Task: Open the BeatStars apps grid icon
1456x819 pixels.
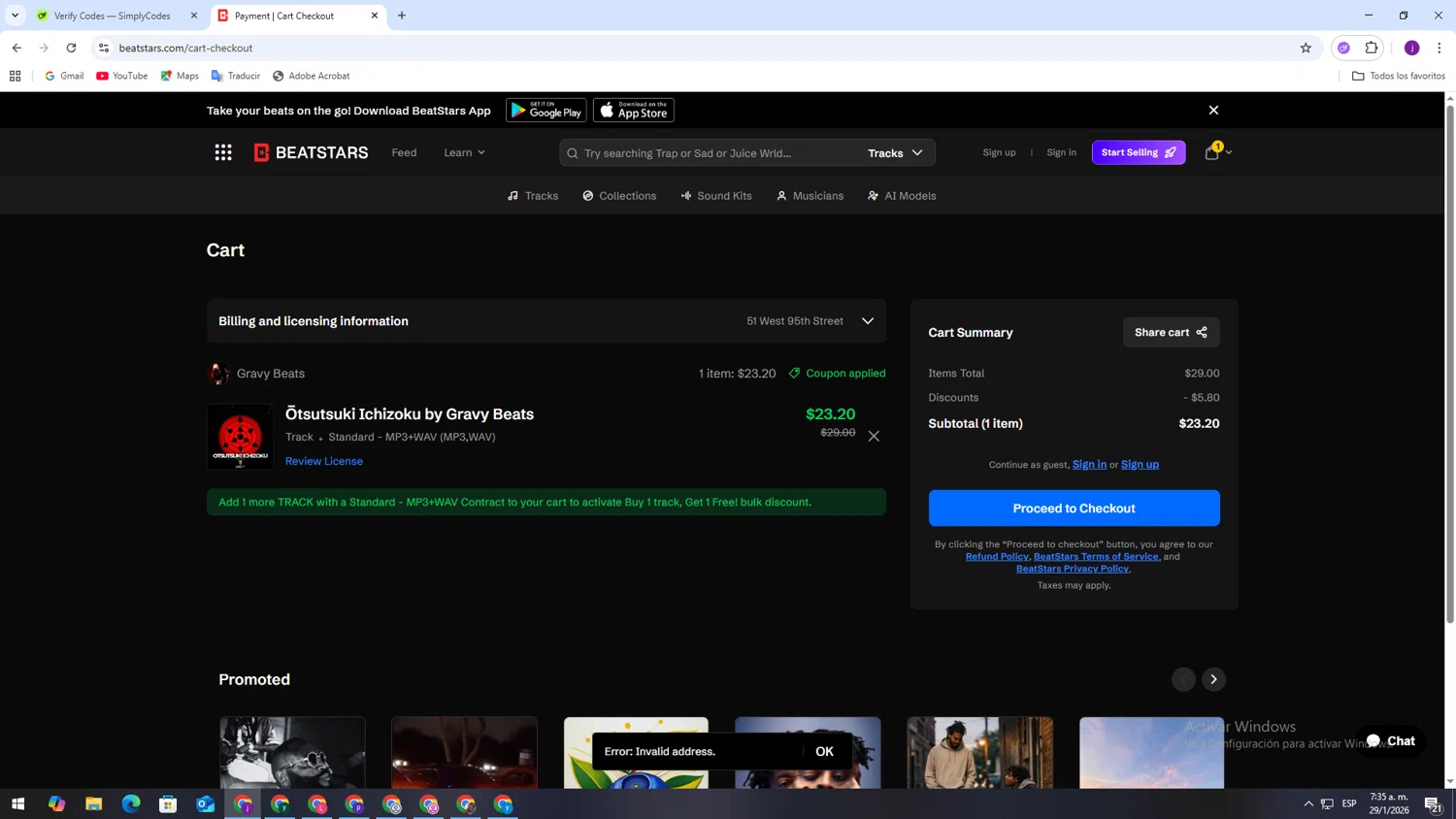Action: [223, 152]
